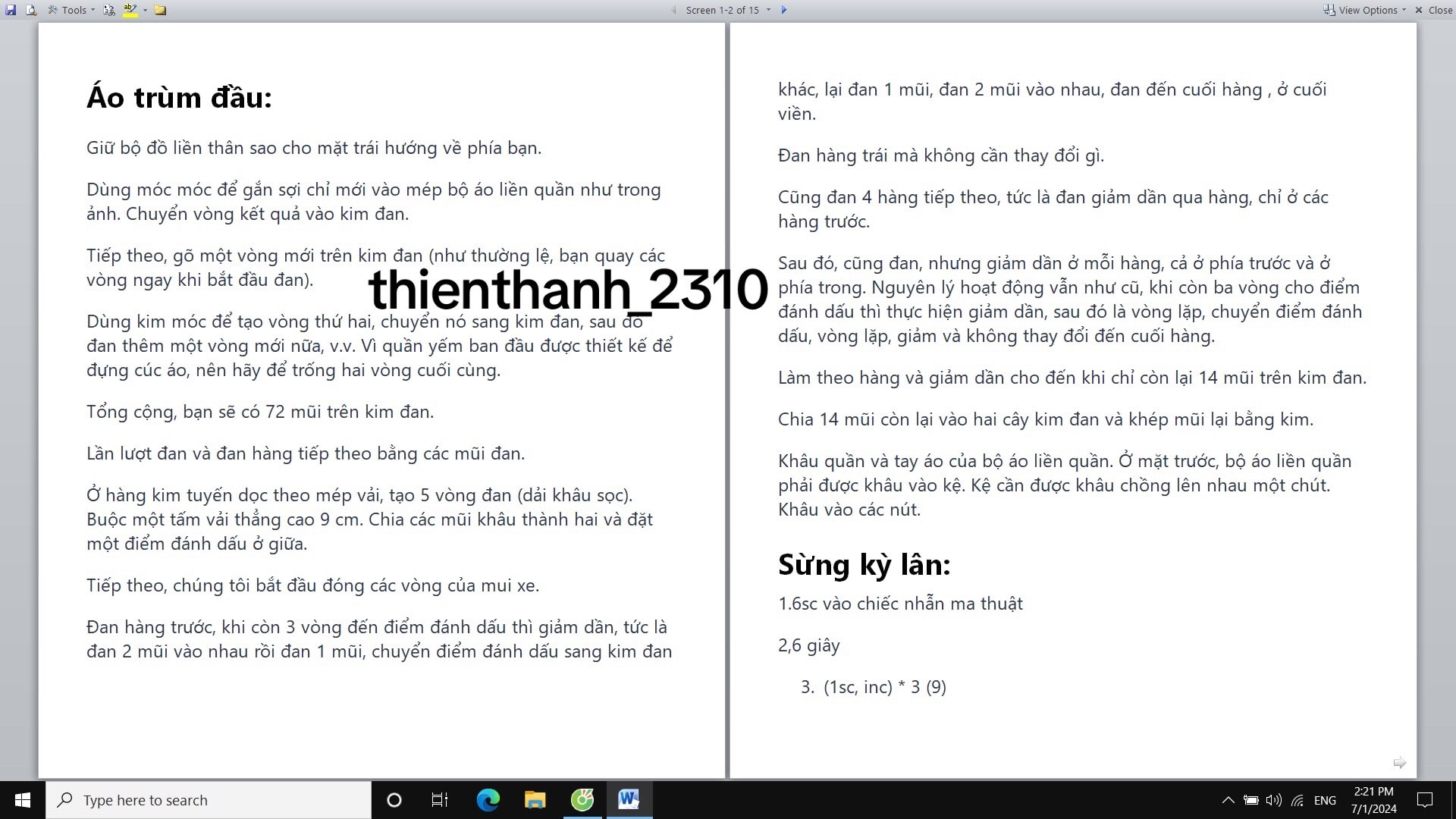The image size is (1456, 819).
Task: Click the Windows Start button
Action: coord(22,800)
